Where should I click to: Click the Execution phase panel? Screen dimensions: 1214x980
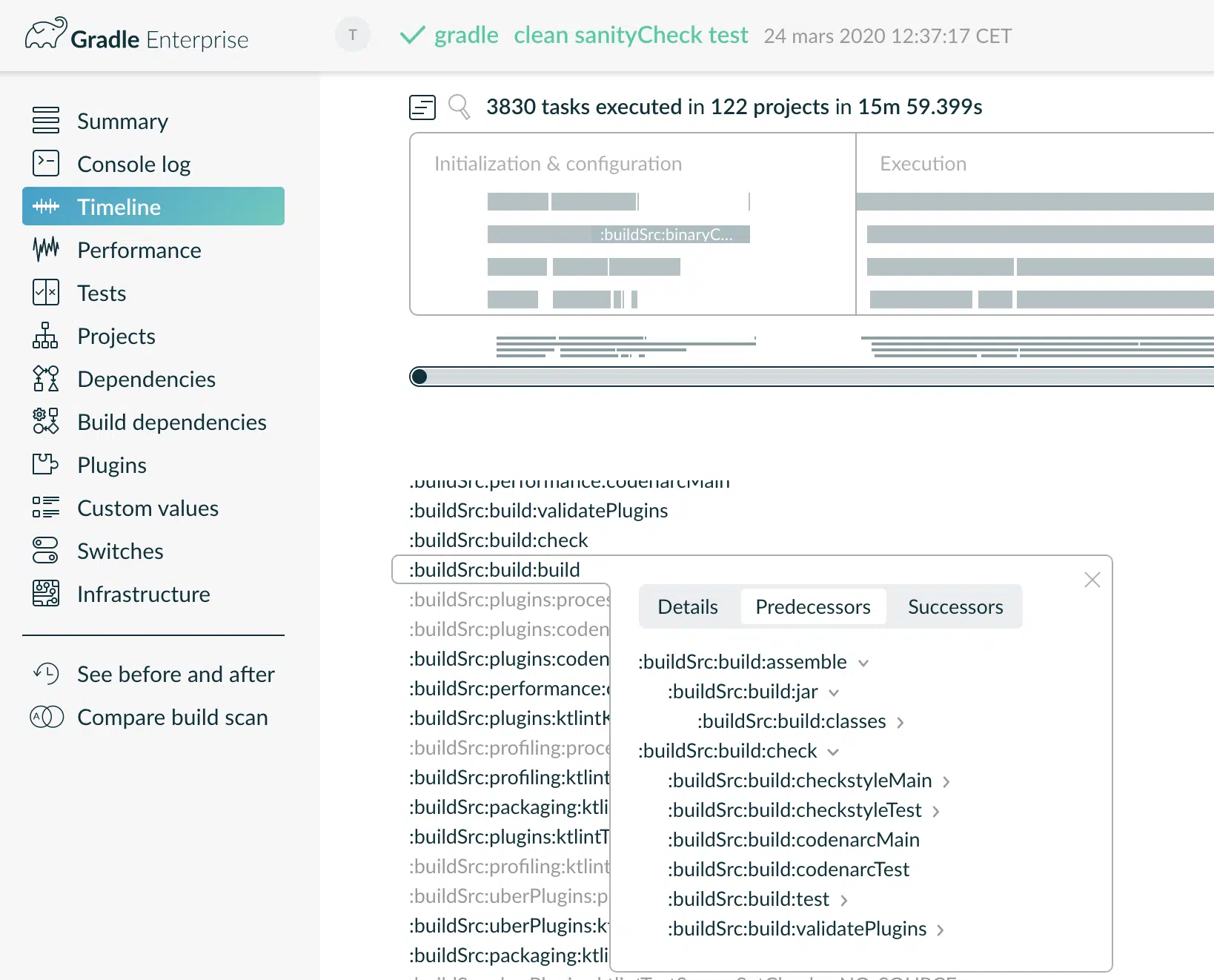tap(1035, 224)
